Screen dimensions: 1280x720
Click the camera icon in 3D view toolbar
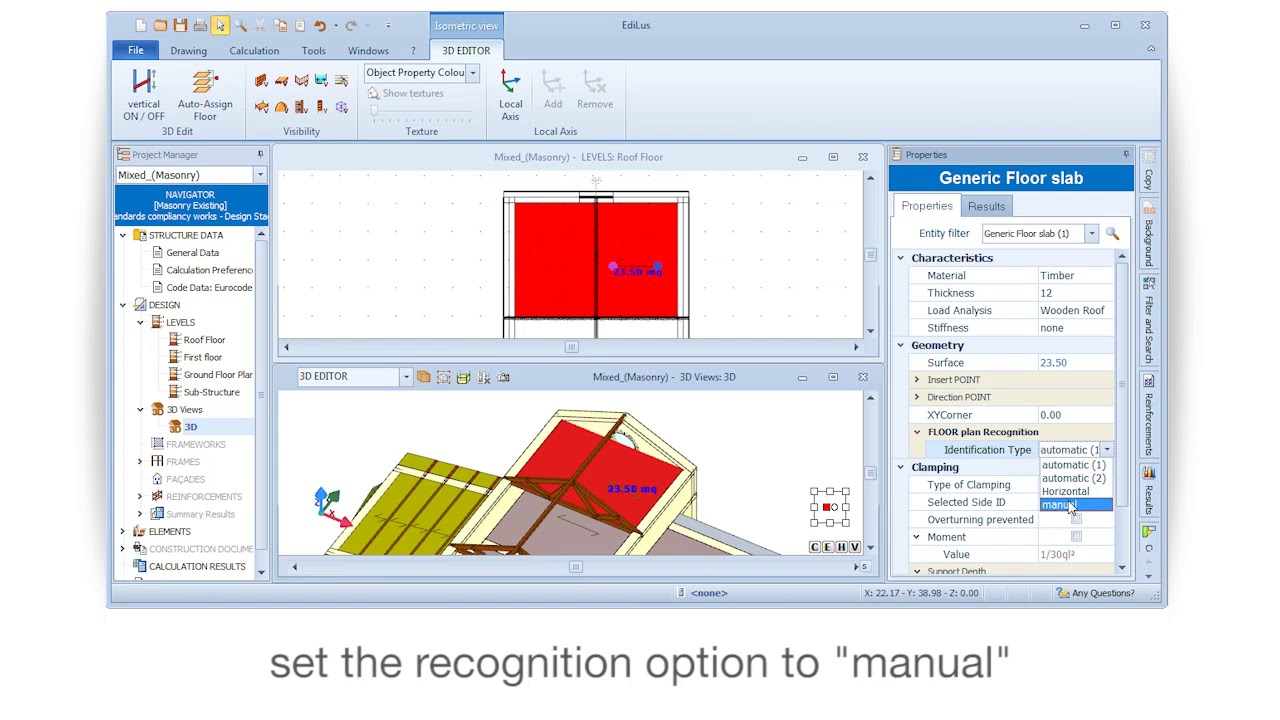pos(504,377)
